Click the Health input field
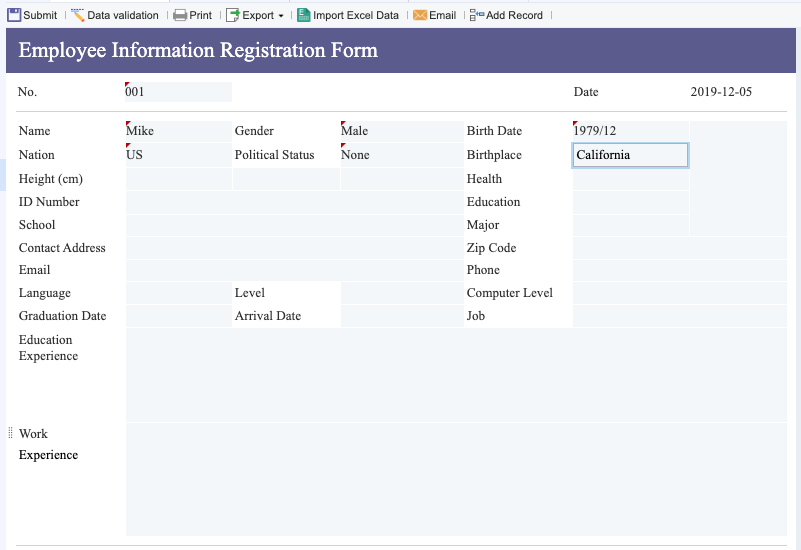Viewport: 801px width, 550px height. (x=630, y=179)
